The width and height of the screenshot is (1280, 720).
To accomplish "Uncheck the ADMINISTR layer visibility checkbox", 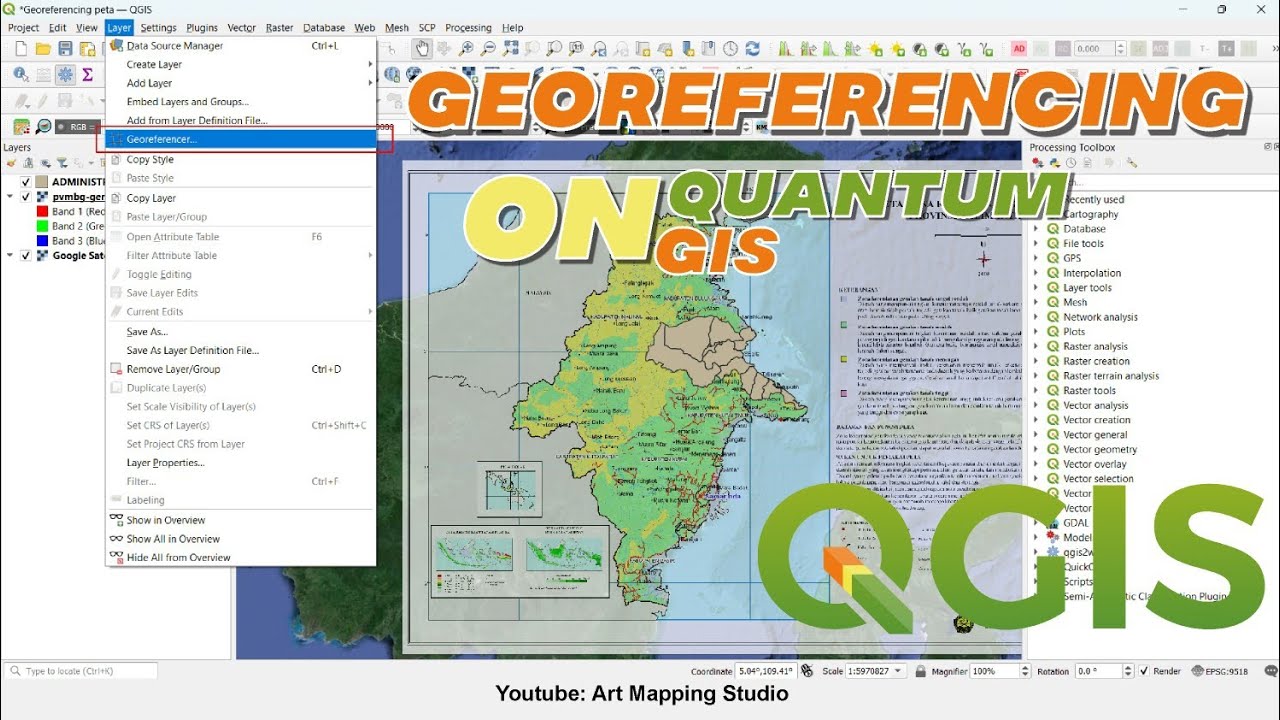I will (26, 182).
